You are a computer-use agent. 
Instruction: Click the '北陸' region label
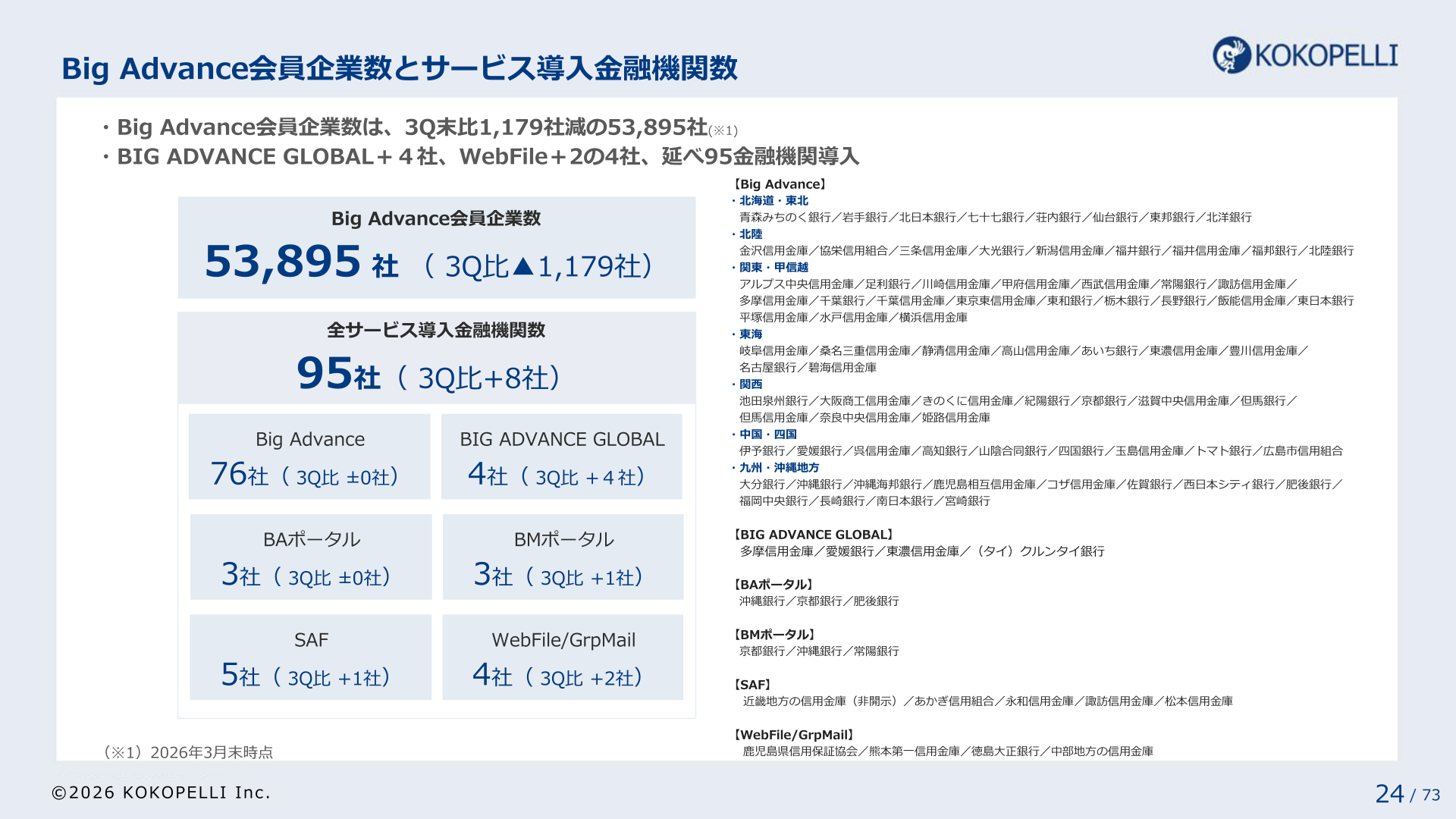tap(751, 234)
